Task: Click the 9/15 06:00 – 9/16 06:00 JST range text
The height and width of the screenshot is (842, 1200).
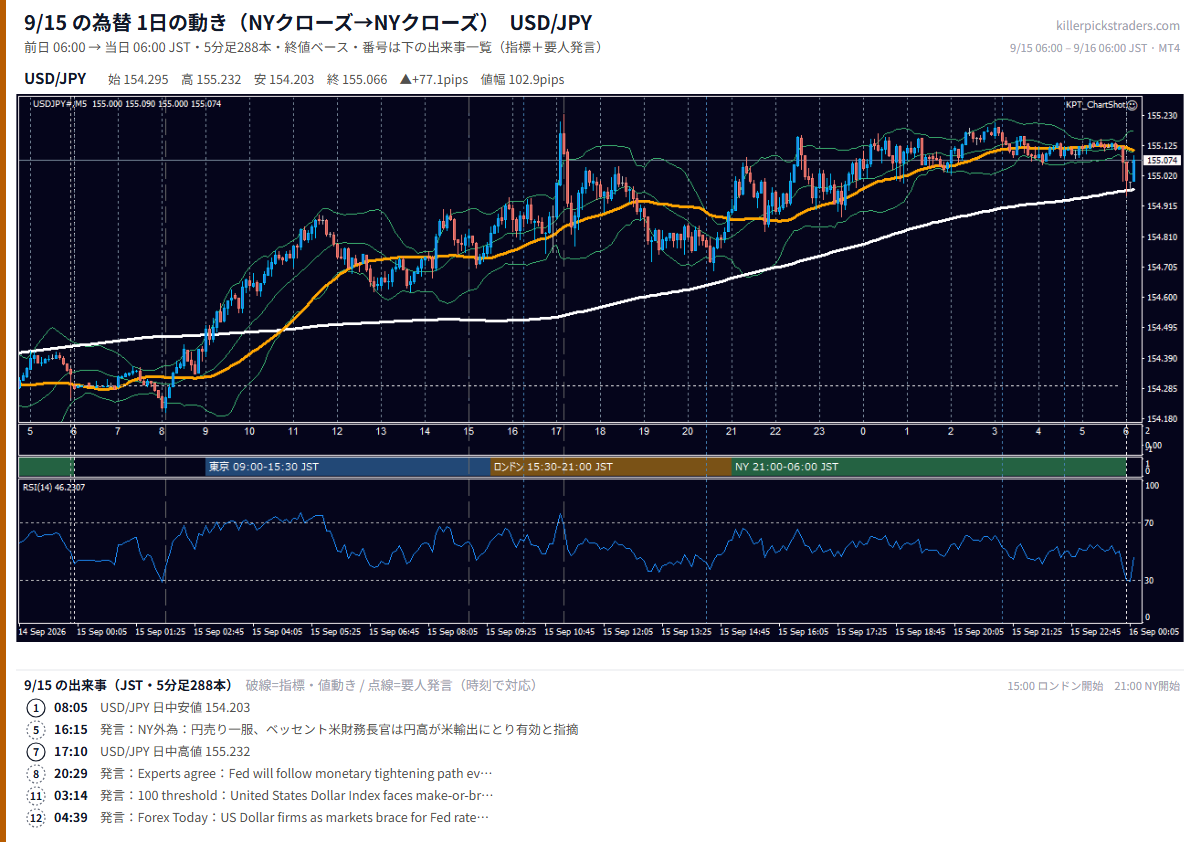Action: point(1095,48)
